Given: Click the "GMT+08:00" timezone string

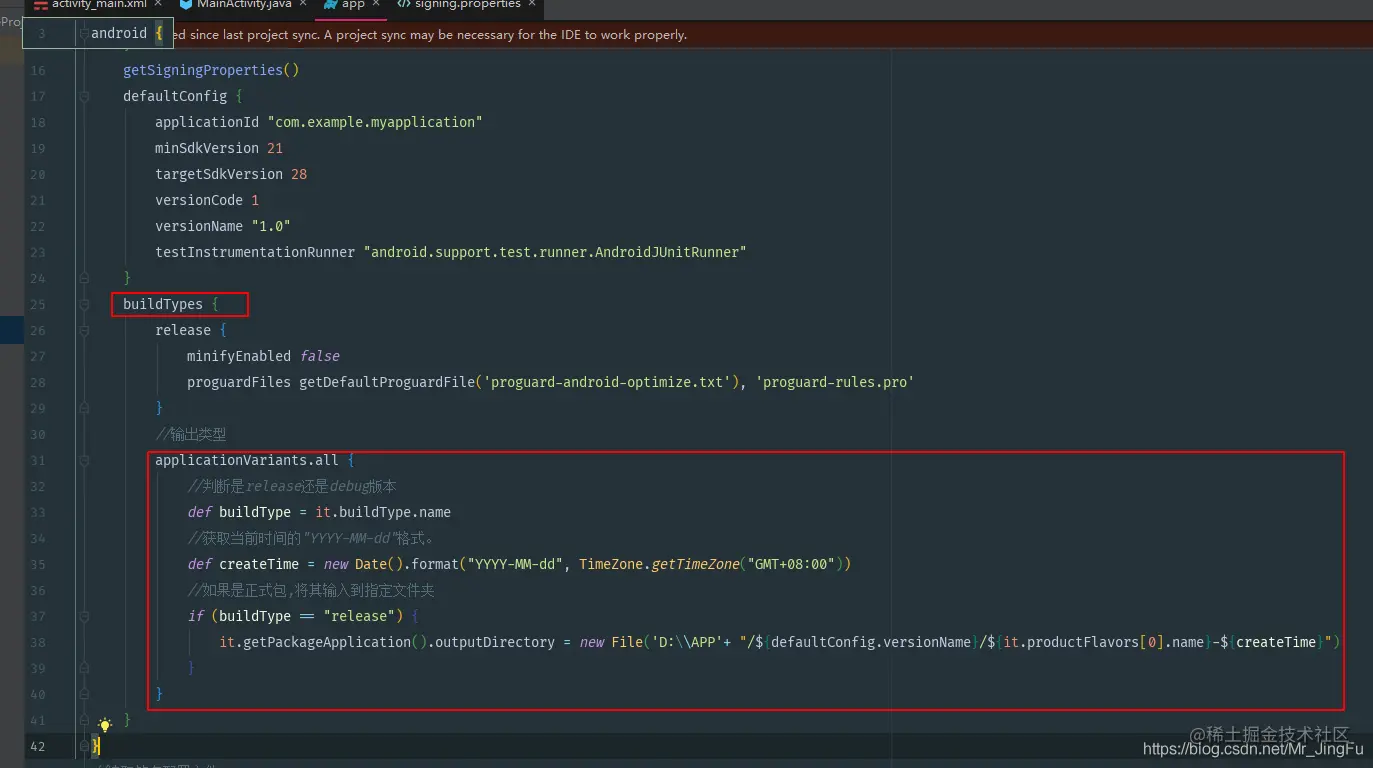Looking at the screenshot, I should click(x=791, y=564).
